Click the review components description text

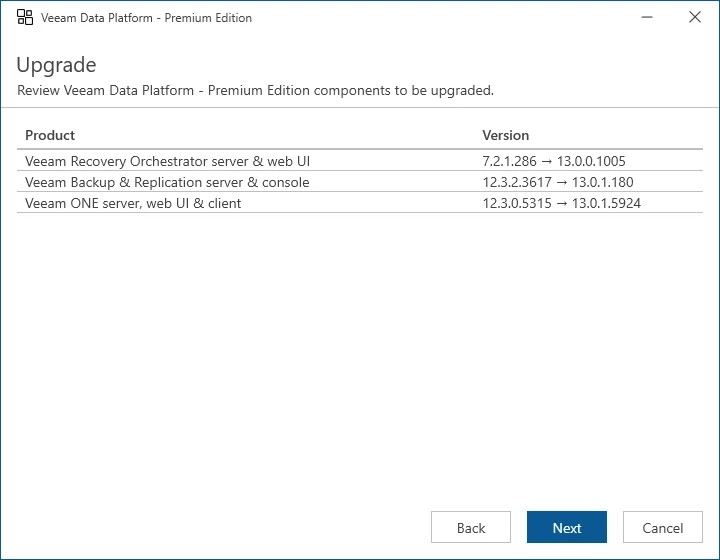[x=256, y=91]
